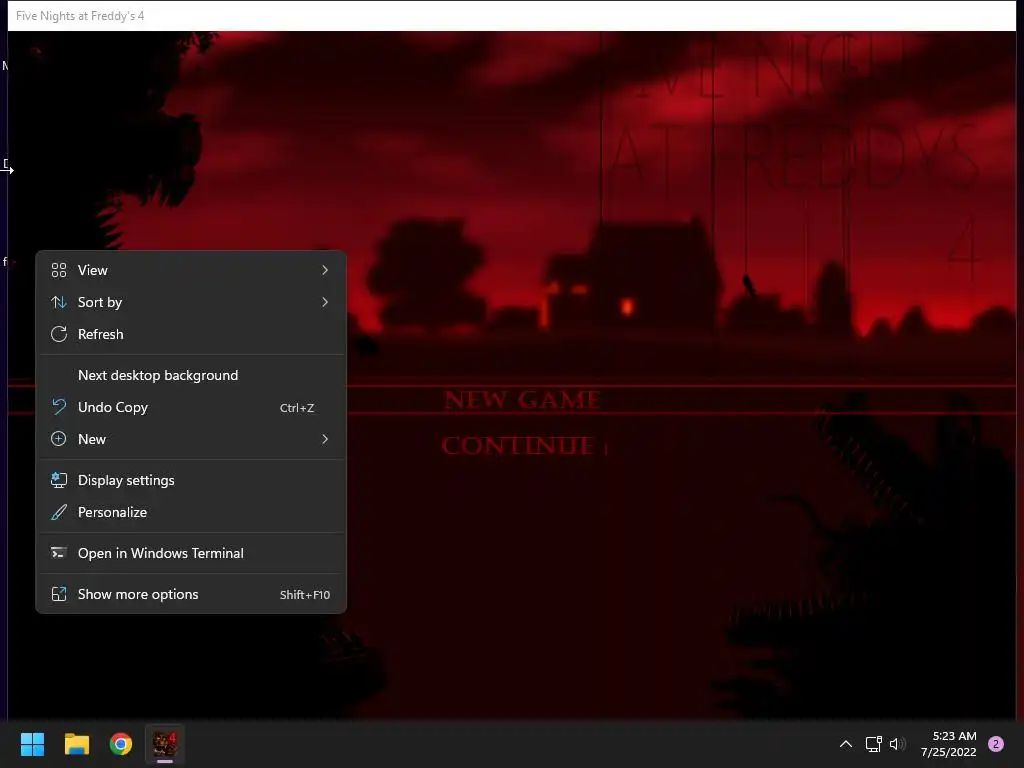Screen dimensions: 1024x768
Task: Choose View from the context menu
Action: tap(191, 270)
